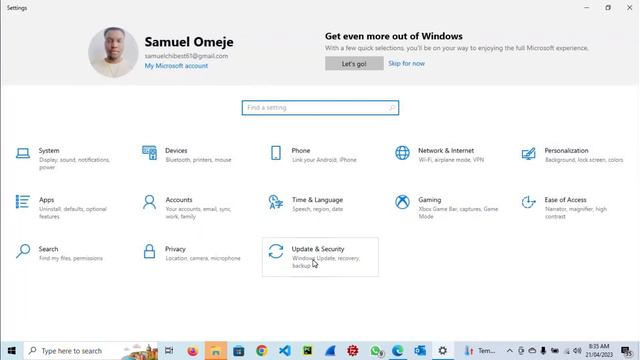Open Task View on the taskbar
This screenshot has width=640, height=360.
169,351
